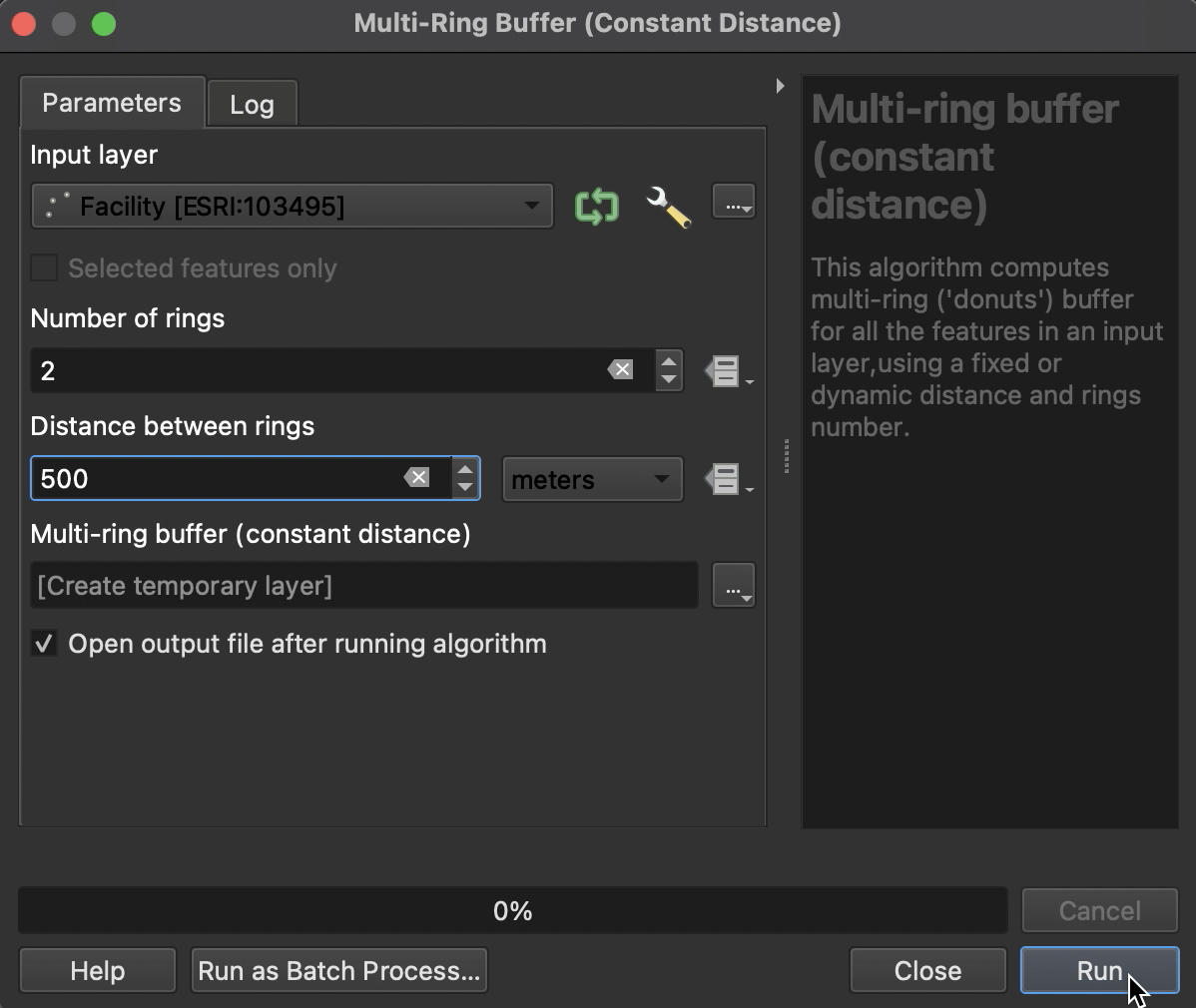1196x1008 pixels.
Task: Browse output location for the buffer layer
Action: [734, 585]
